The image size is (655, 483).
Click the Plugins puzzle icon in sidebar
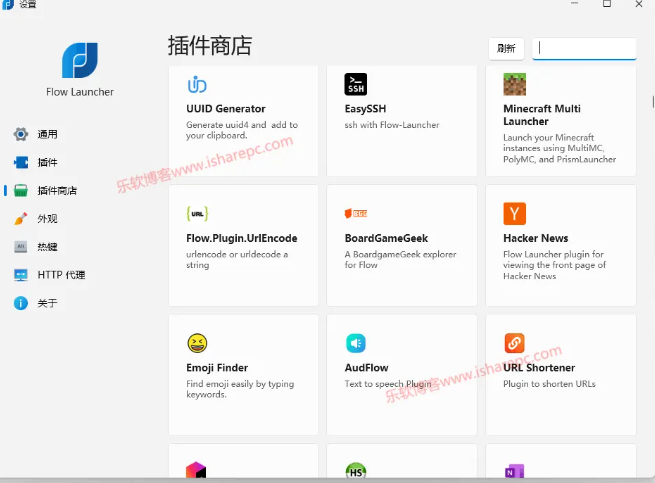[20, 162]
